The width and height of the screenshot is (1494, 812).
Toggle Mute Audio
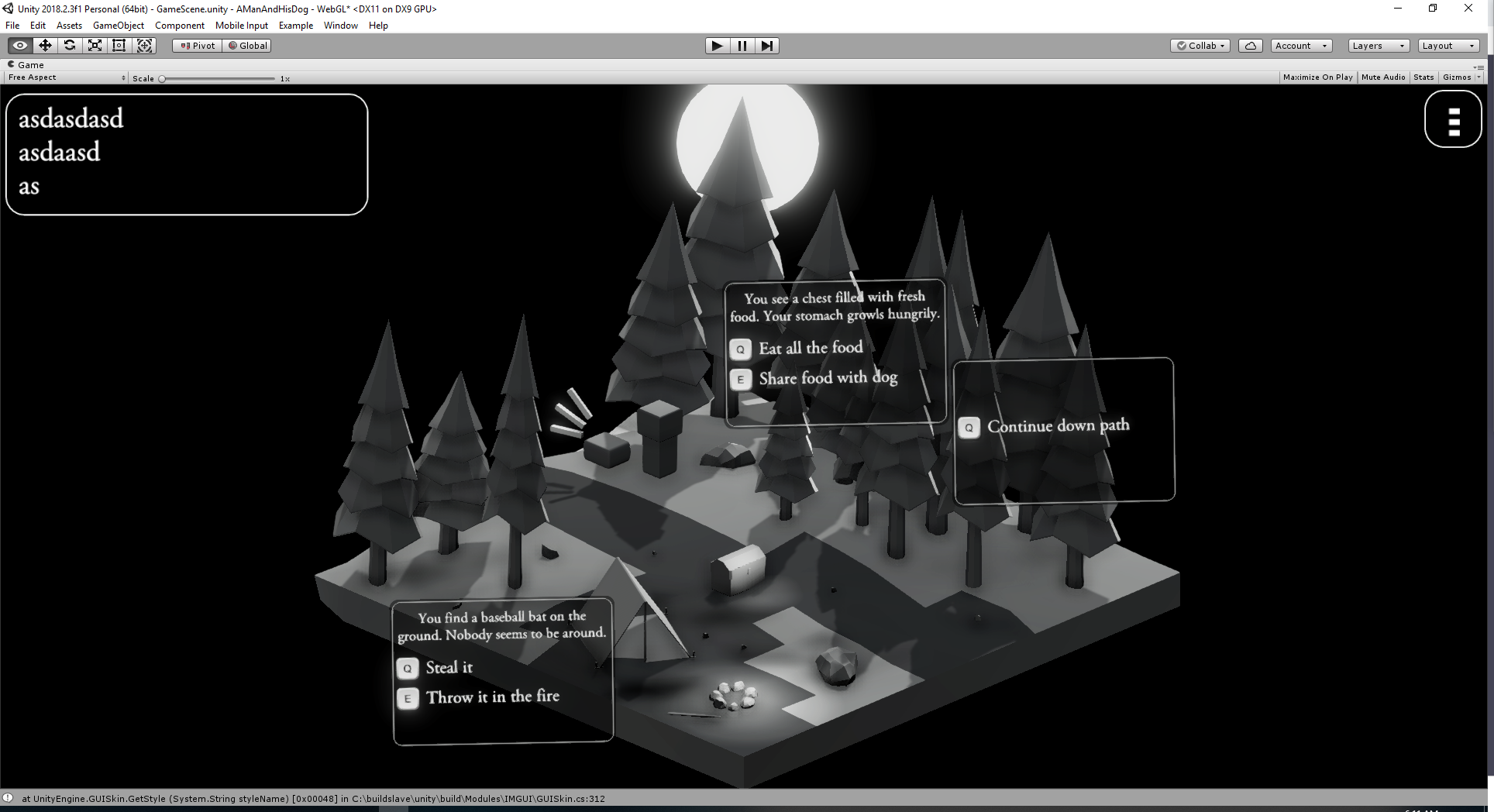[x=1383, y=77]
